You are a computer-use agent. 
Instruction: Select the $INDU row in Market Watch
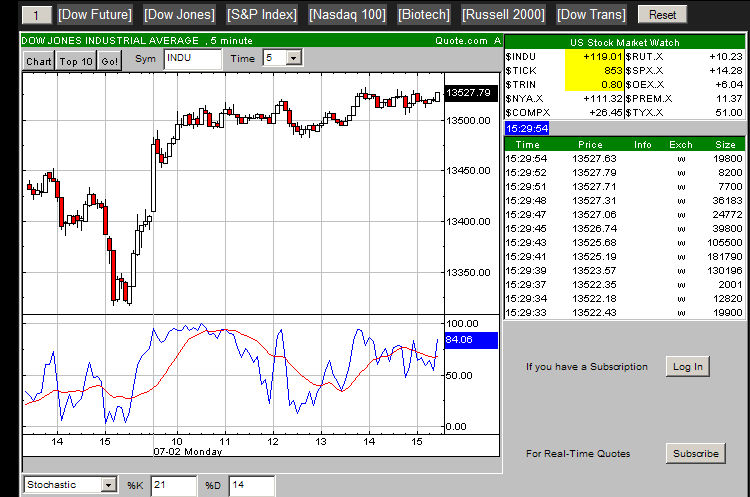pyautogui.click(x=564, y=56)
